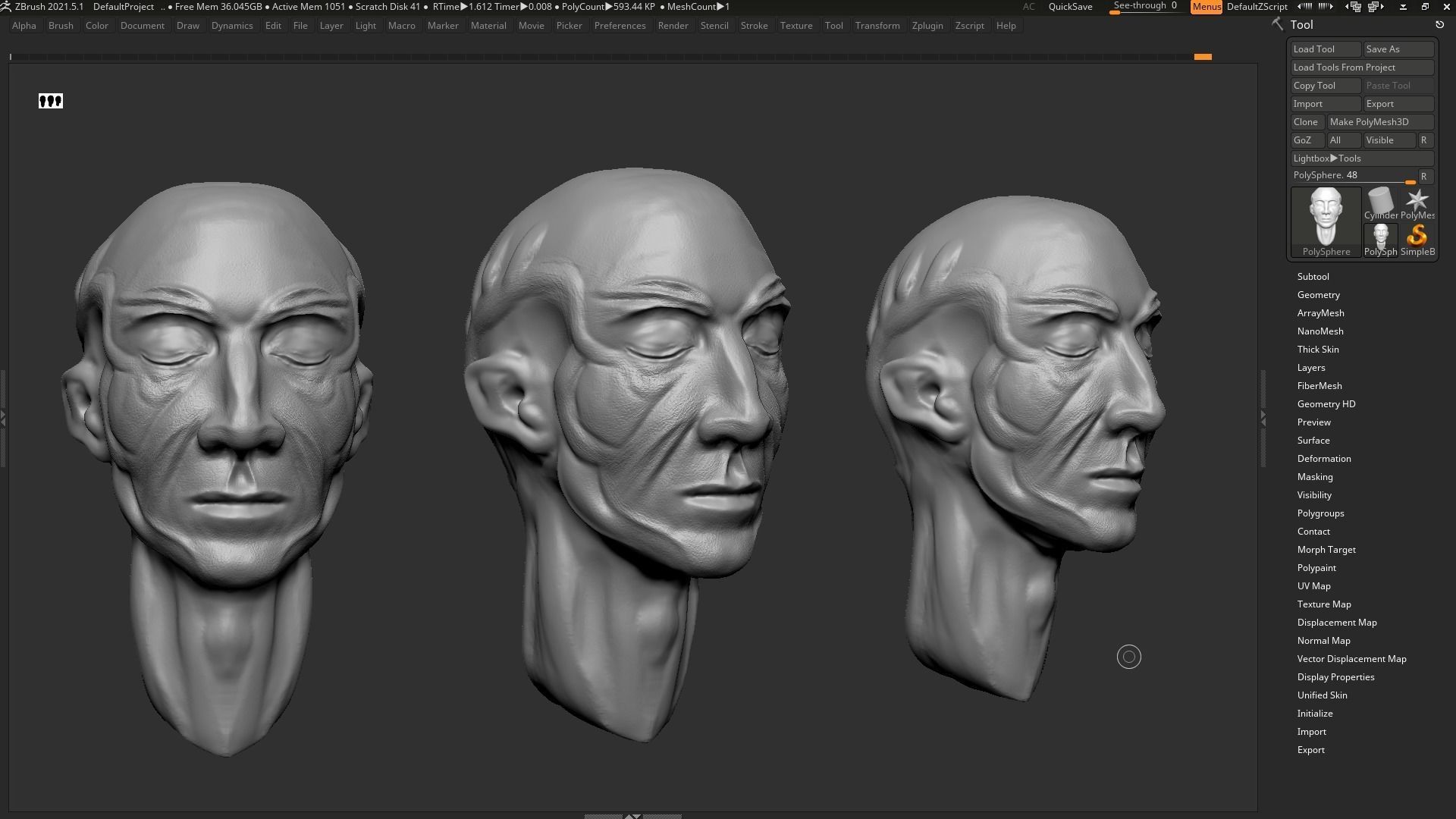Open the Alpha menu
1456x819 pixels.
pos(24,26)
